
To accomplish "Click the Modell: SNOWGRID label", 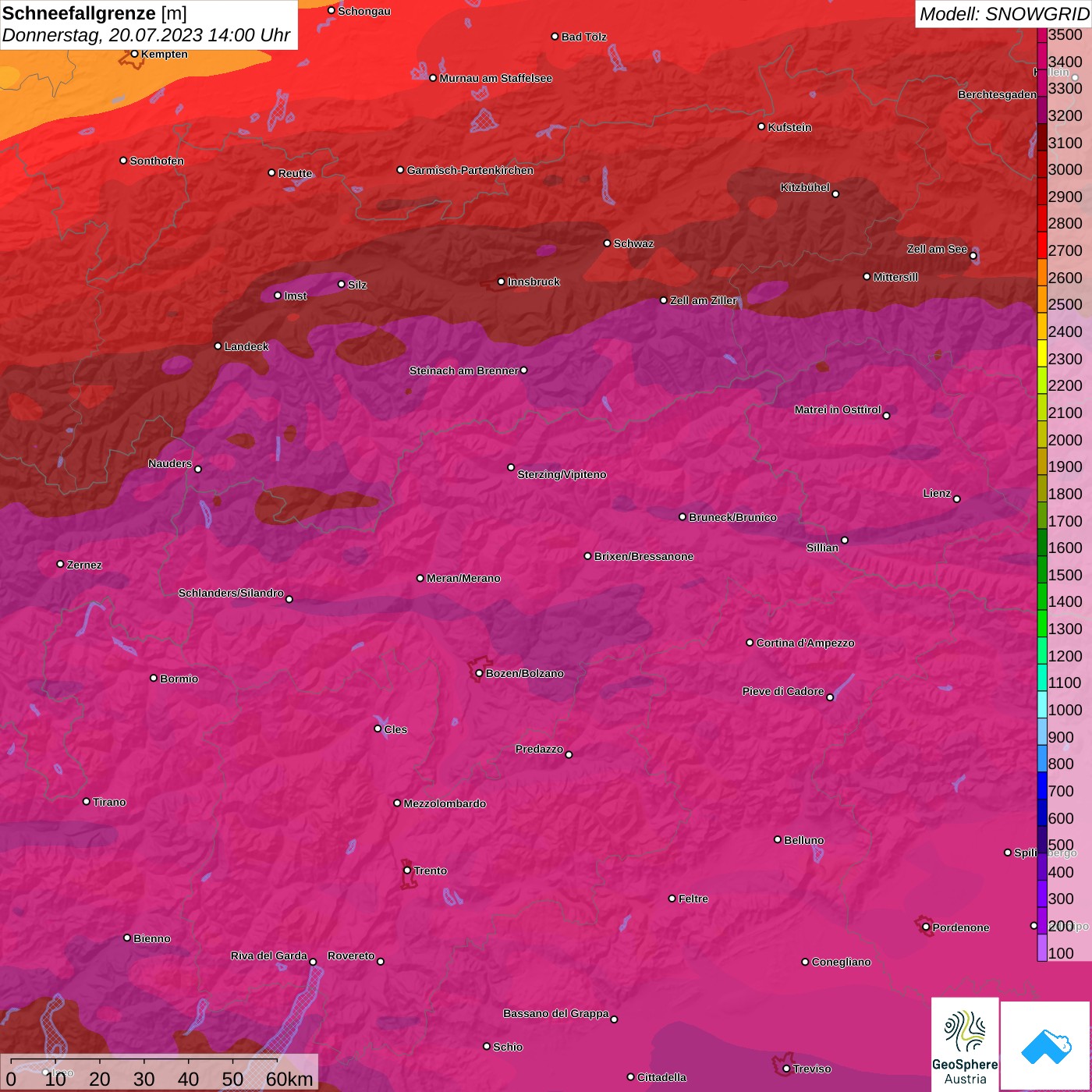I will tap(1004, 14).
